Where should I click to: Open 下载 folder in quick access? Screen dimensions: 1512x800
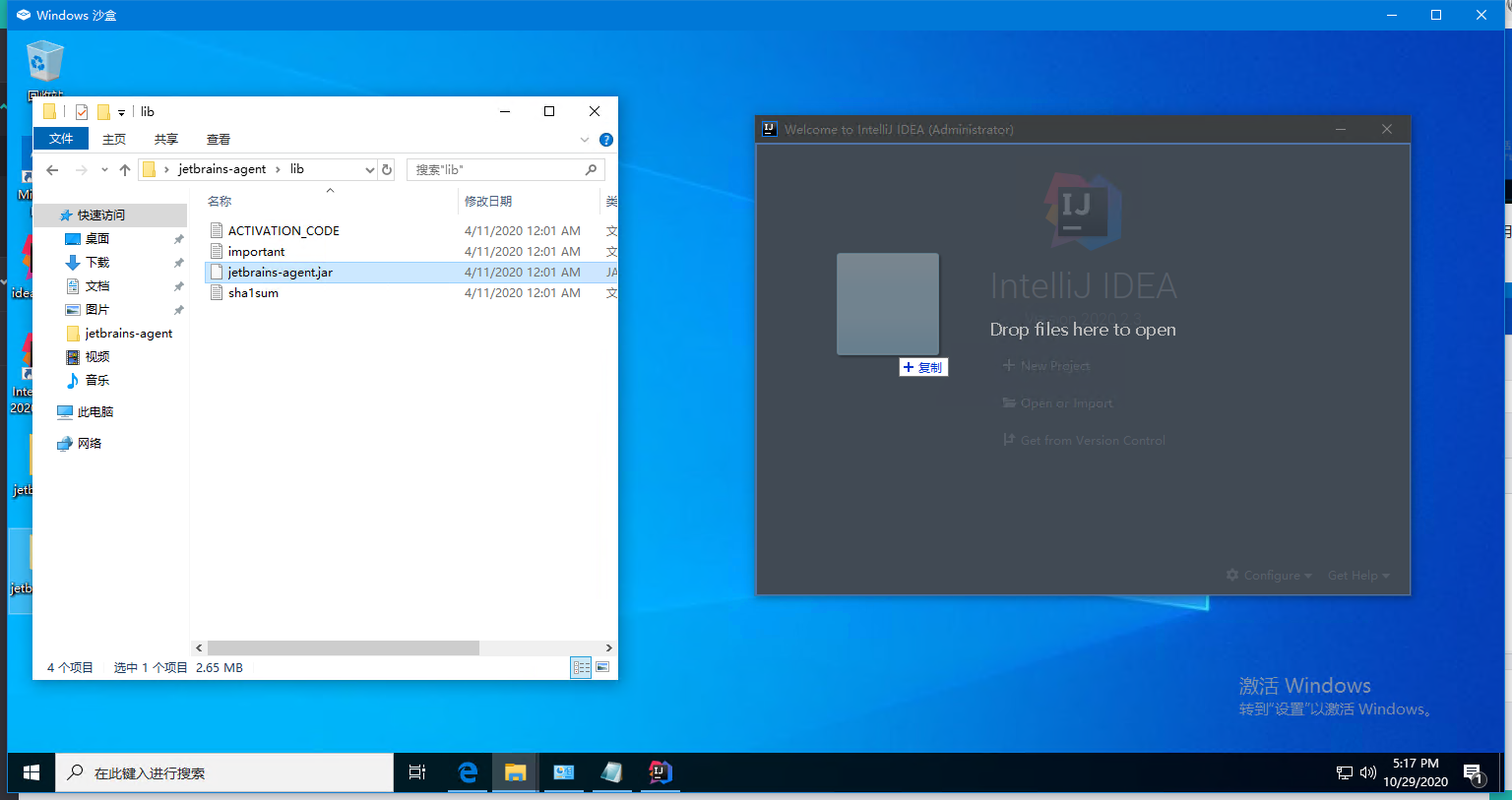[96, 262]
